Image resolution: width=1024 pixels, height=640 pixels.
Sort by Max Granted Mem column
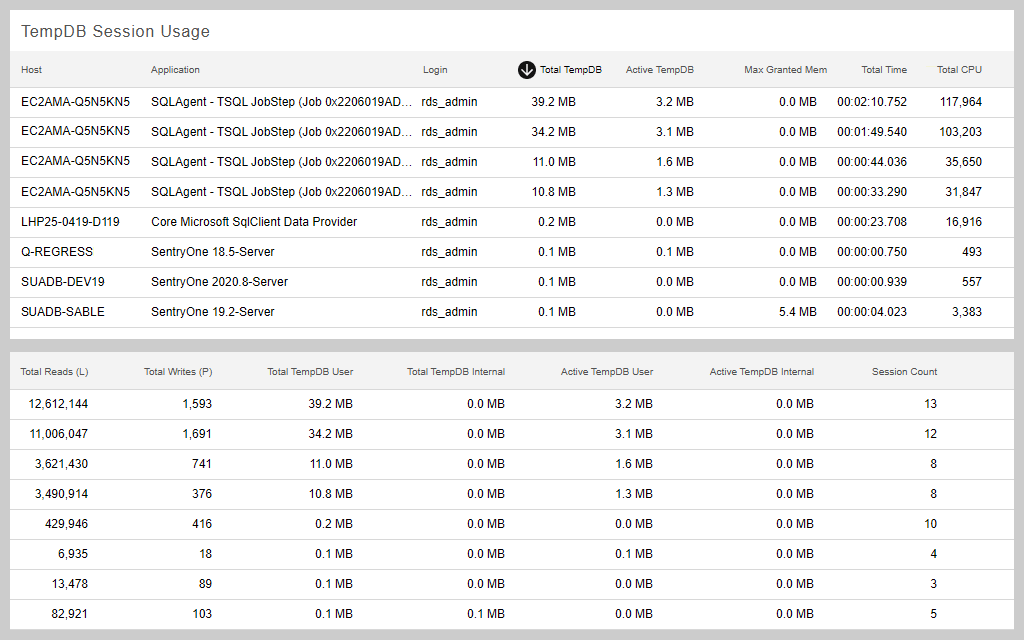pyautogui.click(x=786, y=70)
